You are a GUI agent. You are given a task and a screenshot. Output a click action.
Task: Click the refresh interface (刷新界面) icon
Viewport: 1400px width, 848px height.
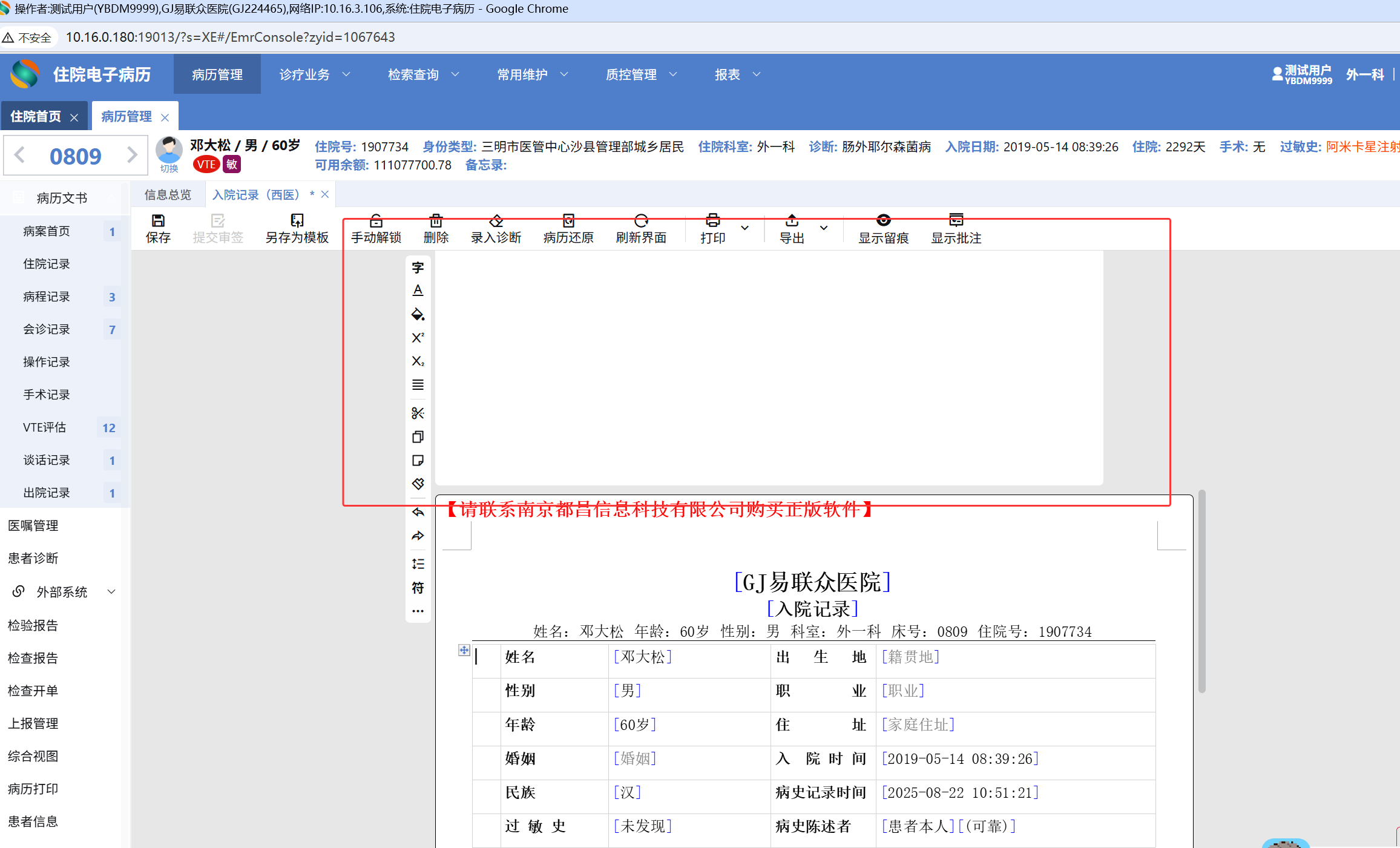(641, 222)
